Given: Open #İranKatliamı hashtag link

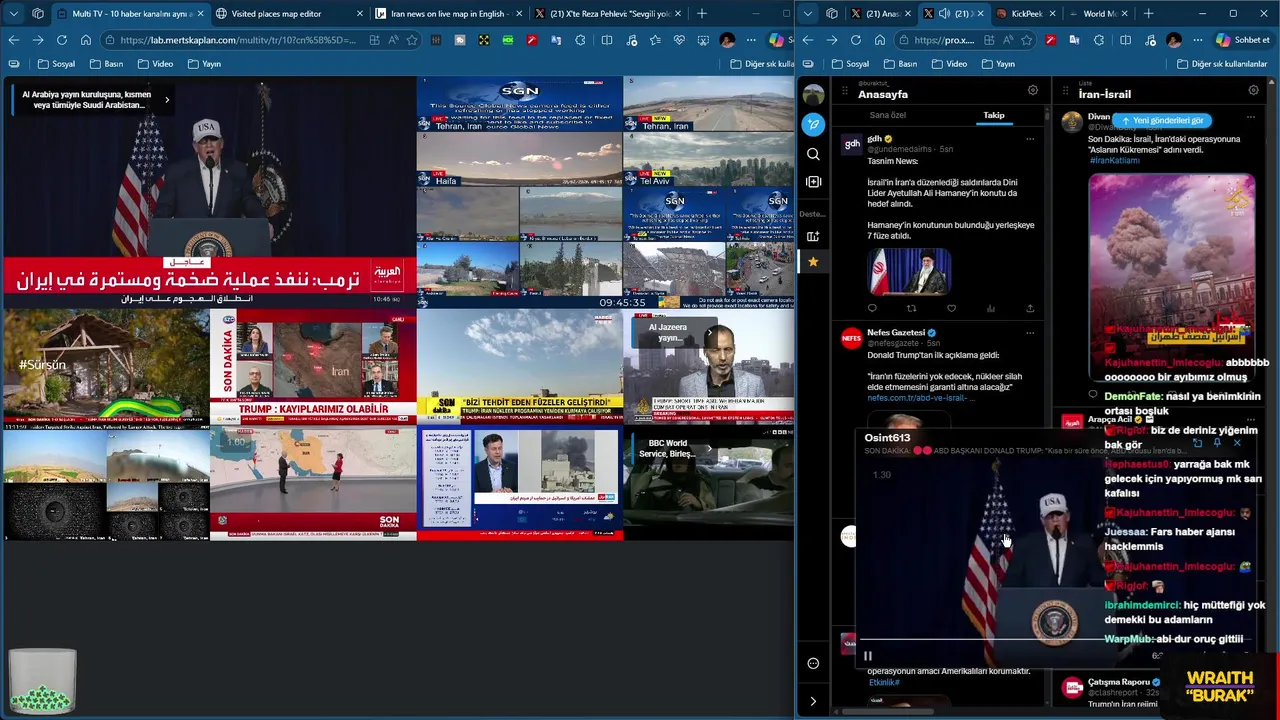Looking at the screenshot, I should tap(1114, 160).
